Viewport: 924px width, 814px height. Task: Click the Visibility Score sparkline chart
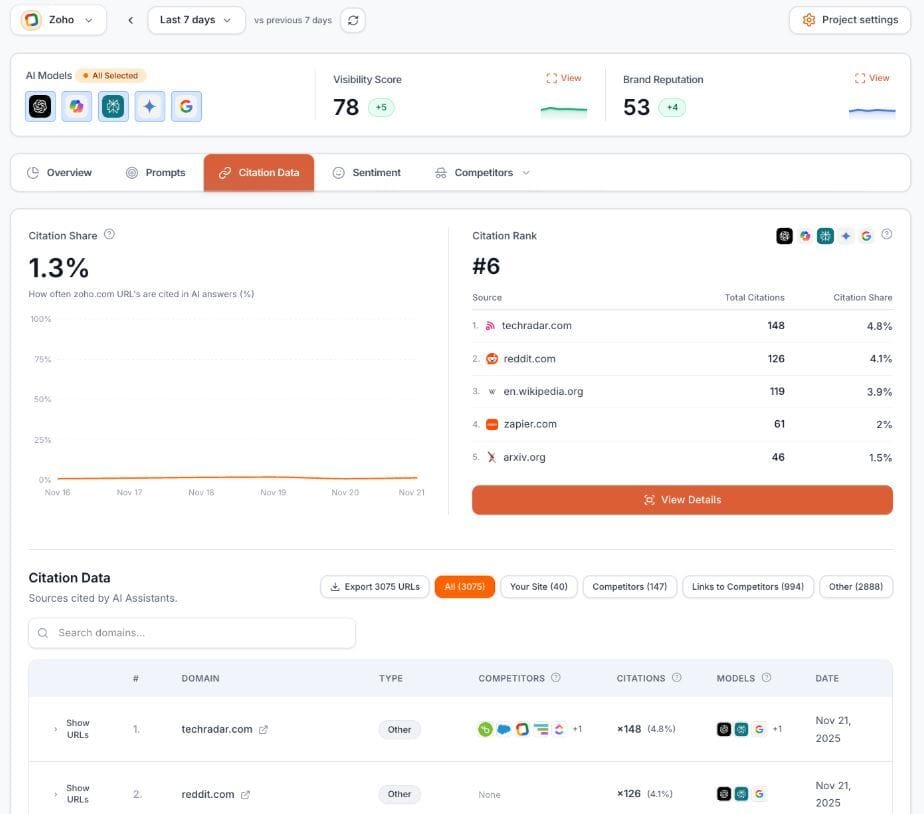pyautogui.click(x=563, y=111)
